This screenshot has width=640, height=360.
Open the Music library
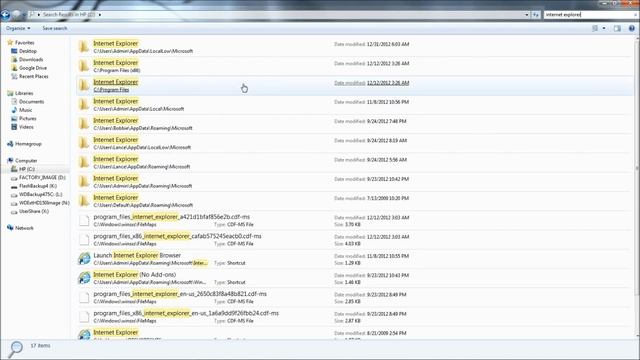(x=22, y=110)
